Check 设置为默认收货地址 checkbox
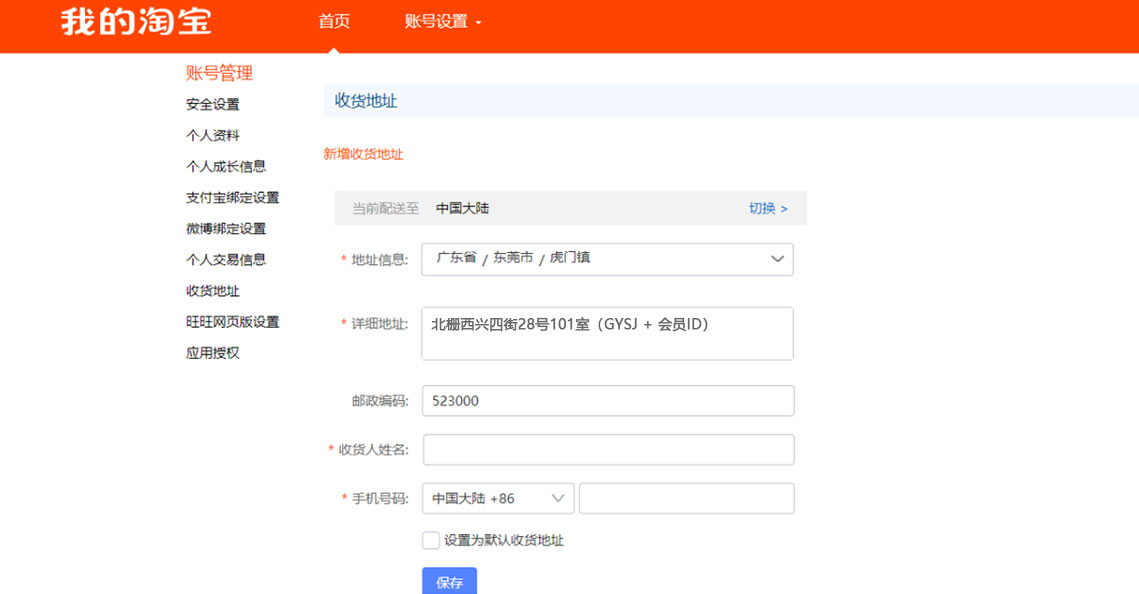The image size is (1139, 594). coord(431,540)
